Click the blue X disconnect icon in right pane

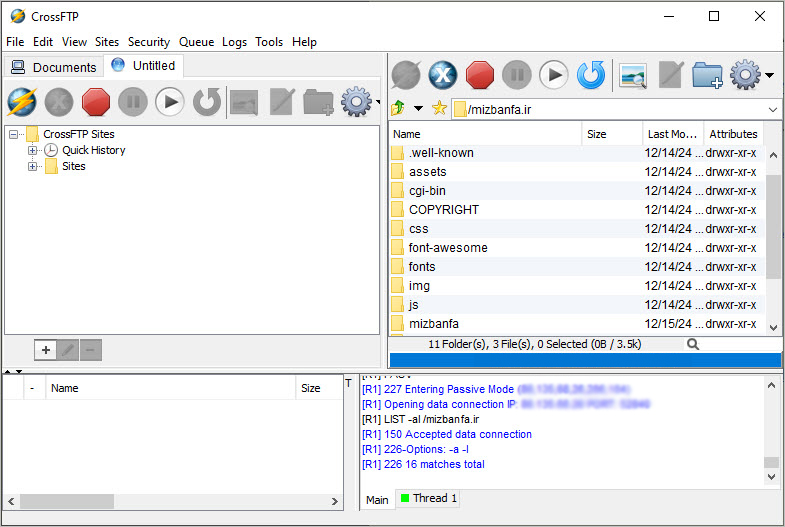tap(443, 75)
